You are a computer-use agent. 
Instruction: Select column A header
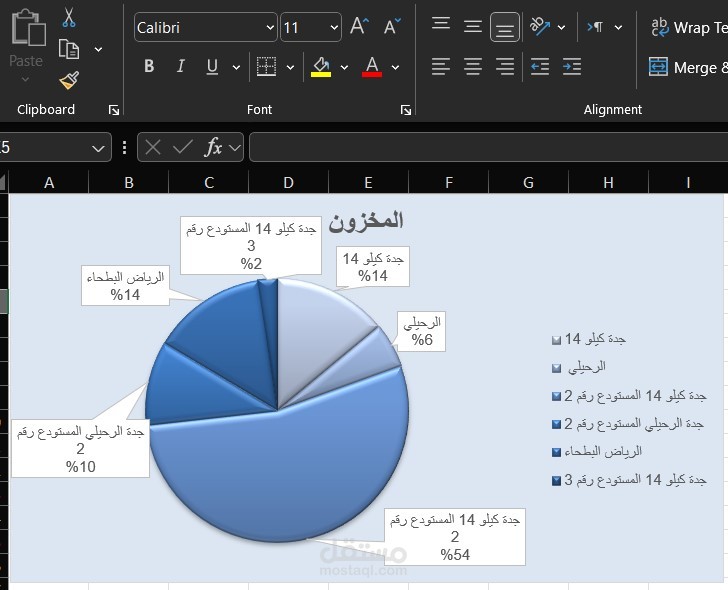49,182
